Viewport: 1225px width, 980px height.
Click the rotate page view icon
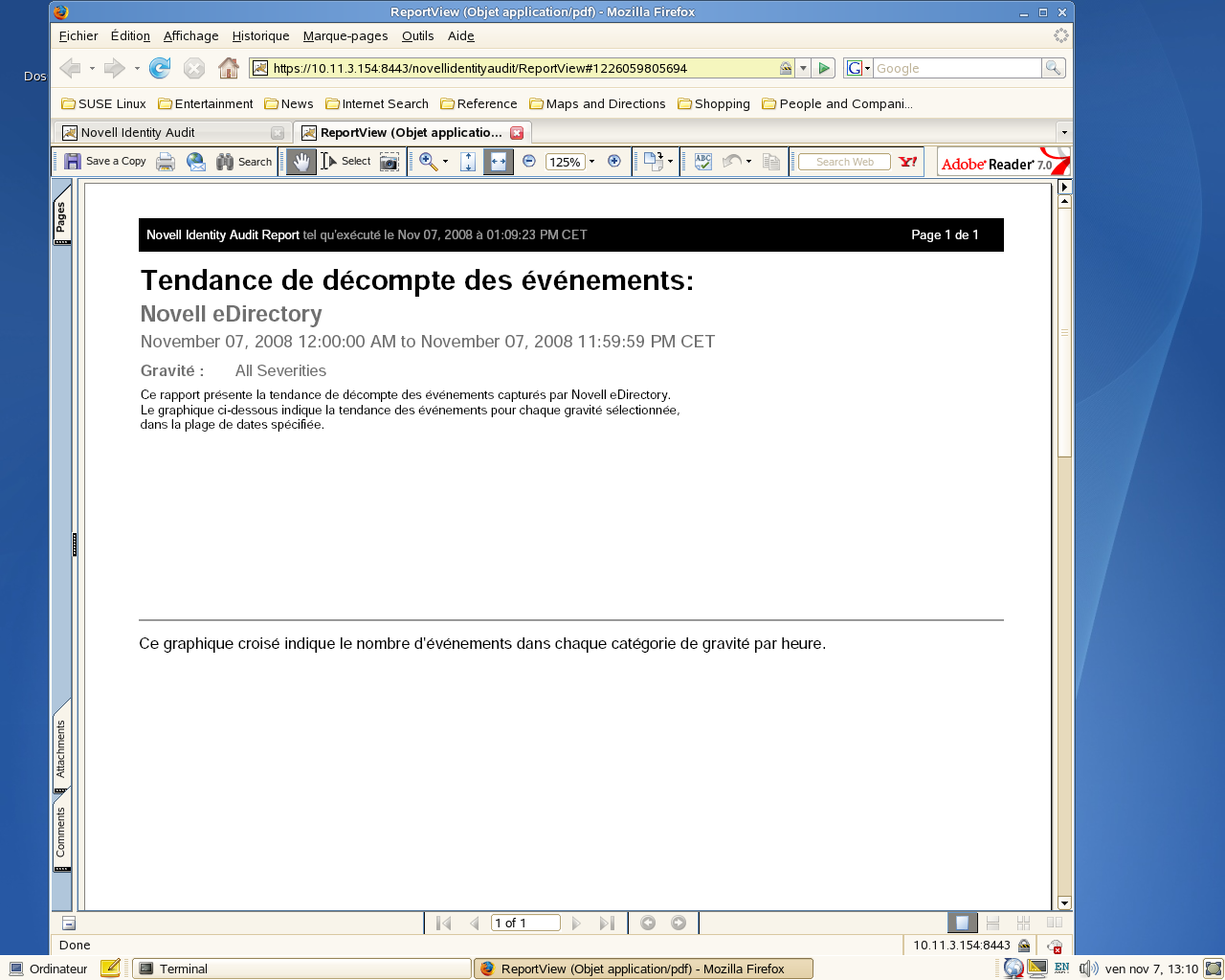654,162
